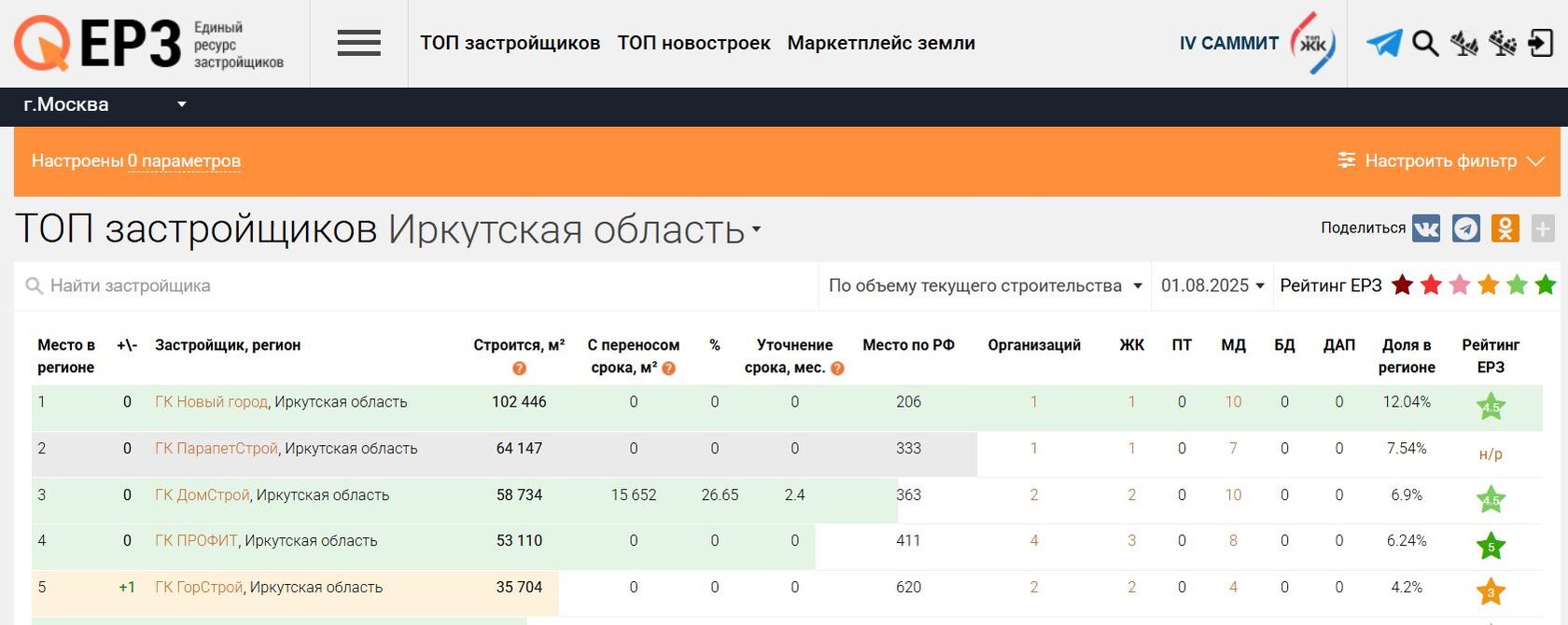Screen dimensions: 1568x625
Task: Toggle the orange rating star filter
Action: 1488,285
